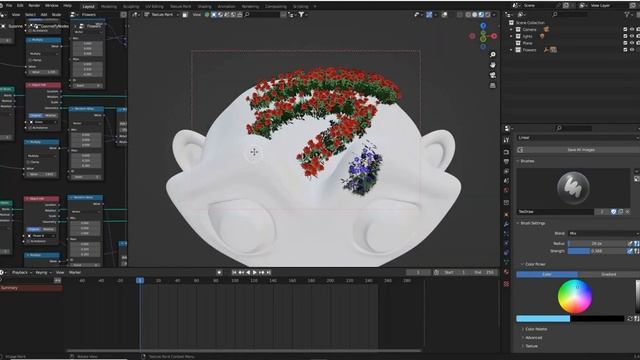
Task: Open the Texture Paint mode dropdown
Action: (162, 15)
